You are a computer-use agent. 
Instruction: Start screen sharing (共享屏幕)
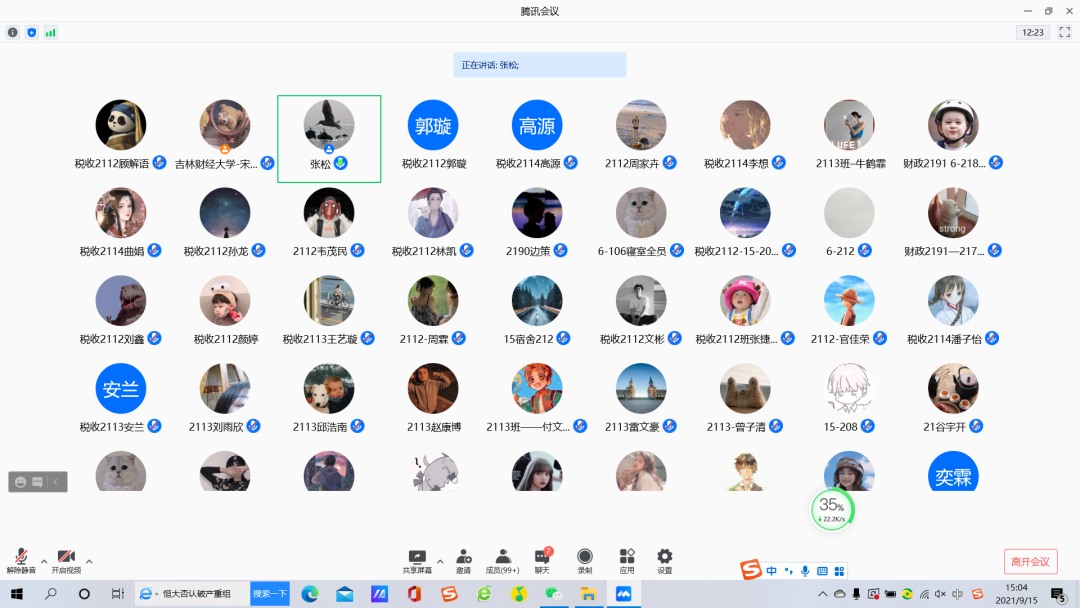pyautogui.click(x=417, y=560)
